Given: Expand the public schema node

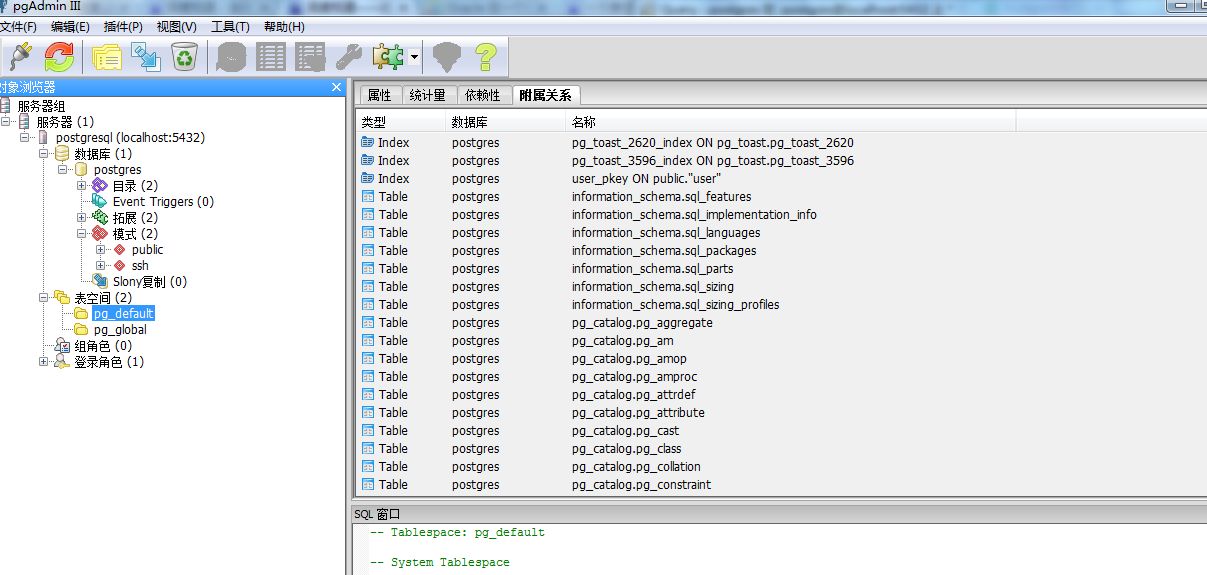Looking at the screenshot, I should click(x=101, y=250).
